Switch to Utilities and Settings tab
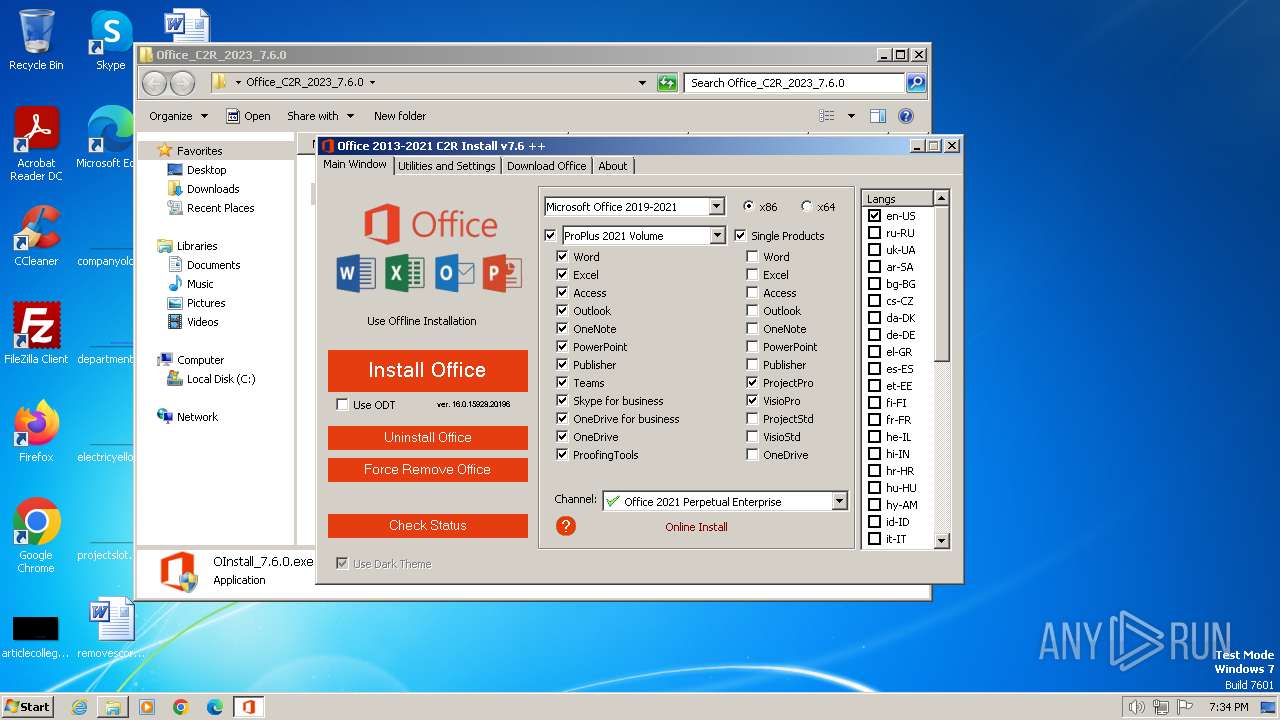 446,166
